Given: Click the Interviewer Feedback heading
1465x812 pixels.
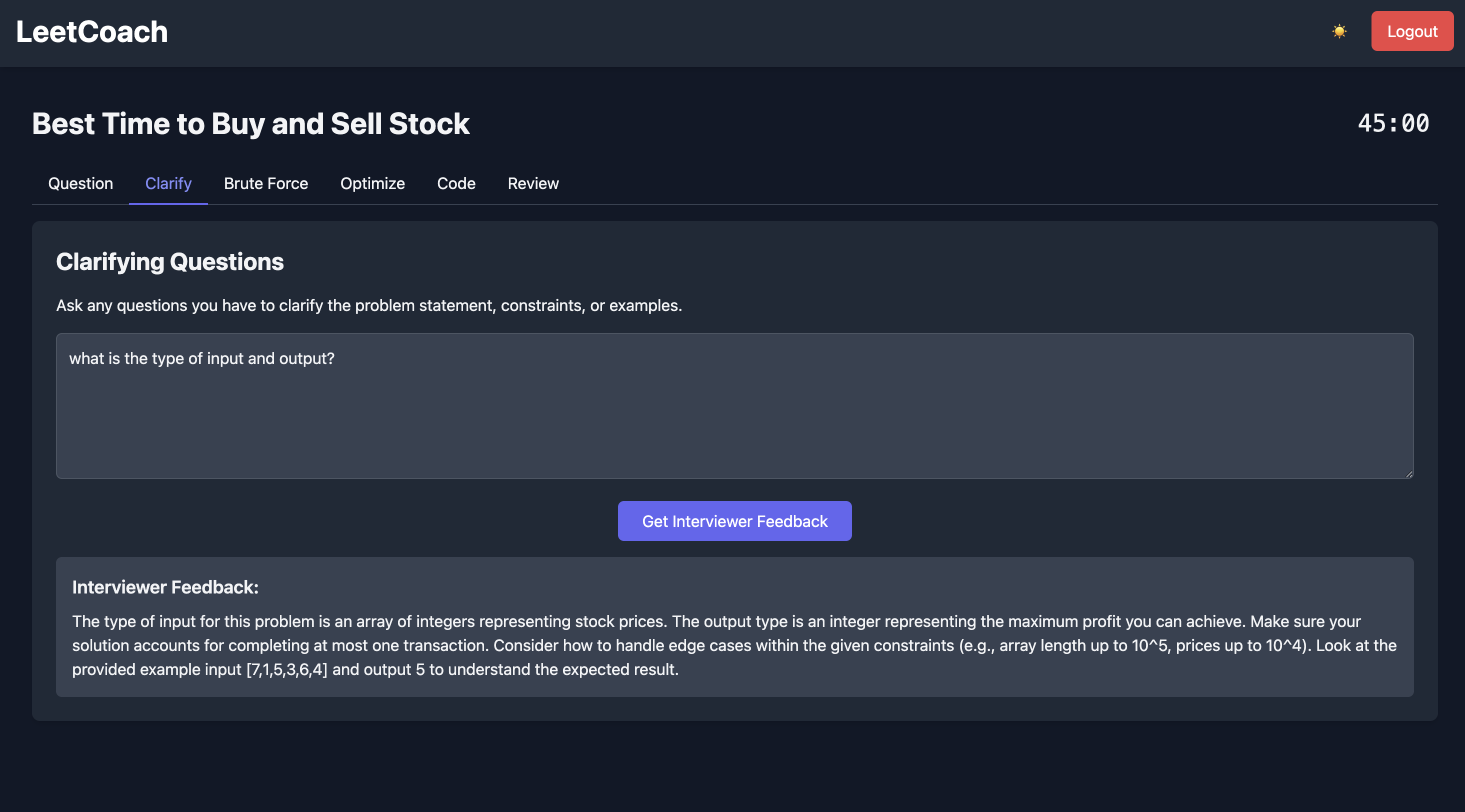Looking at the screenshot, I should 165,587.
